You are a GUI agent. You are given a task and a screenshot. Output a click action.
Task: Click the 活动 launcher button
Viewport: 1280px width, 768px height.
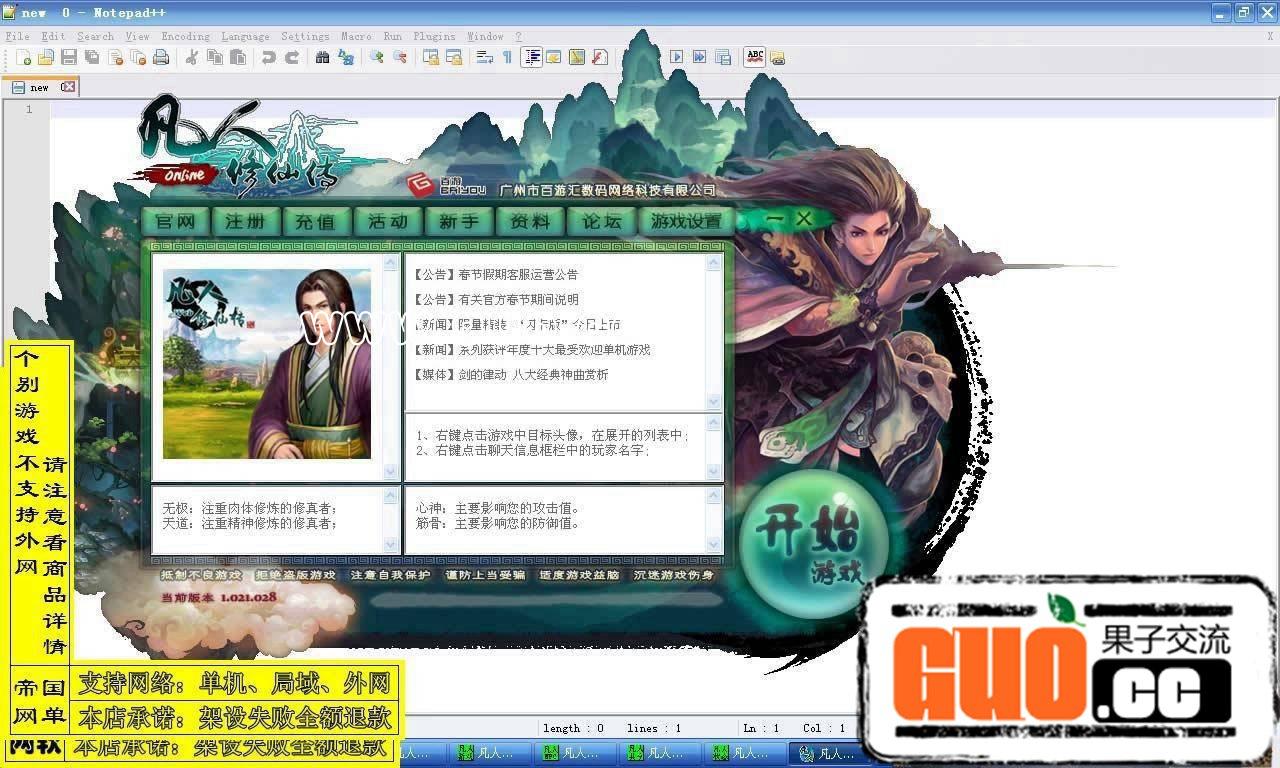click(x=388, y=221)
